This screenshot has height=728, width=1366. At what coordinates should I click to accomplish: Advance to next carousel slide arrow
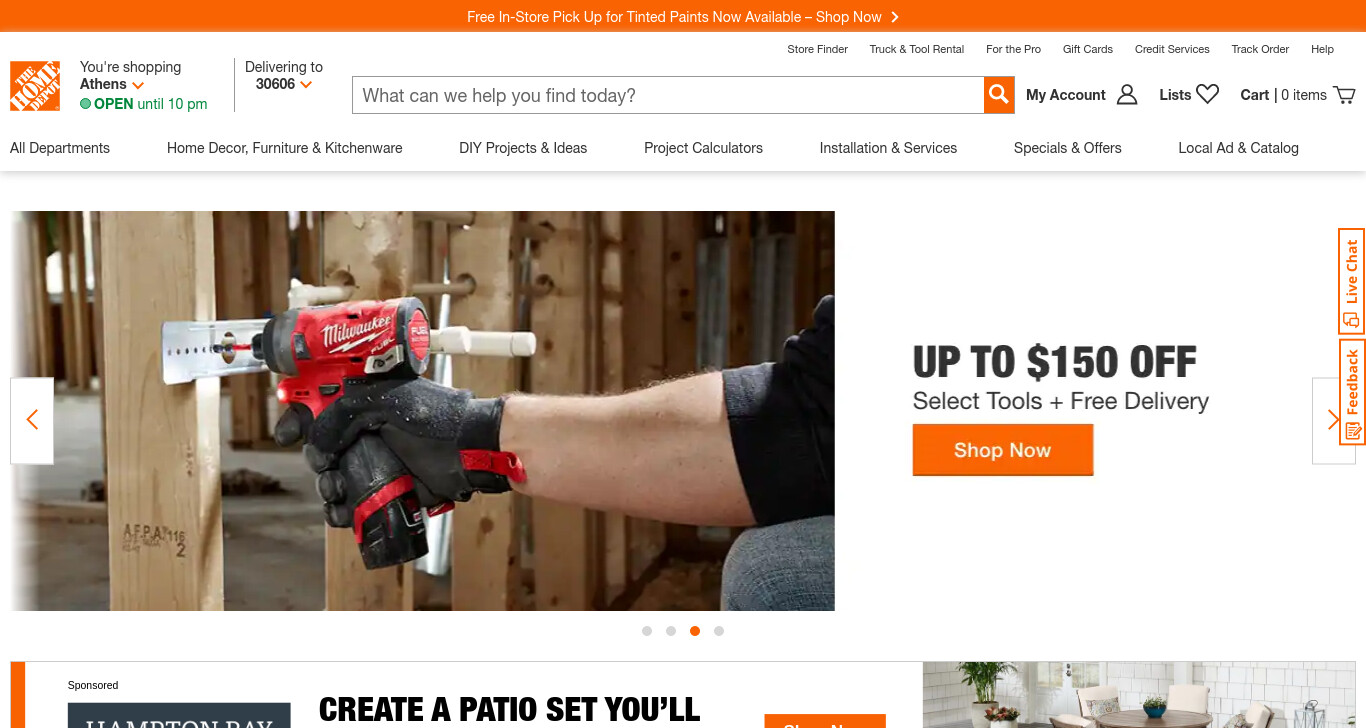pos(1333,420)
